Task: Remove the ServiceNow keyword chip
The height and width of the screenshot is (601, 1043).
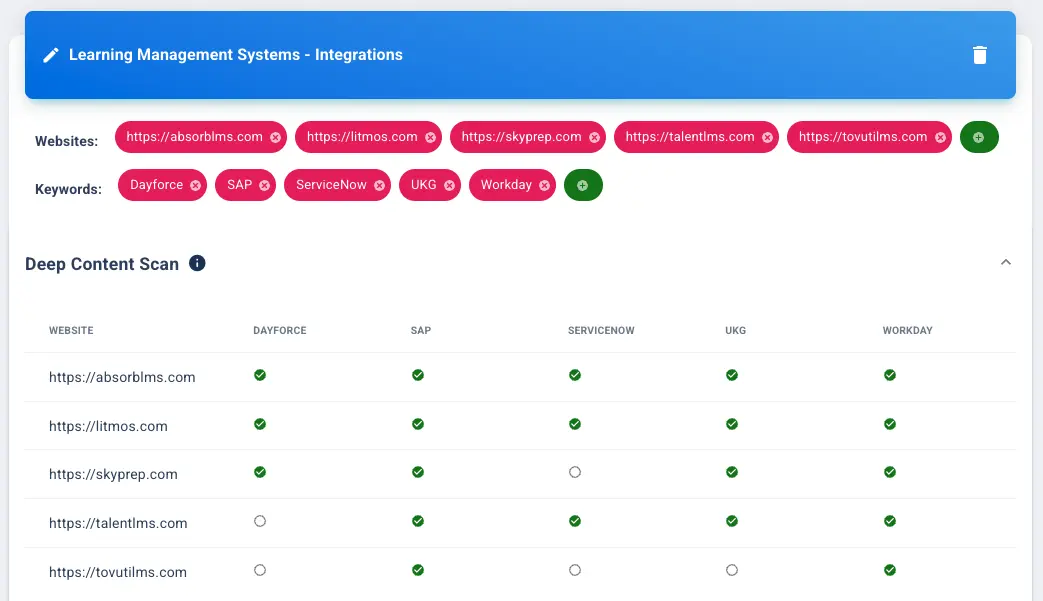Action: [x=379, y=185]
